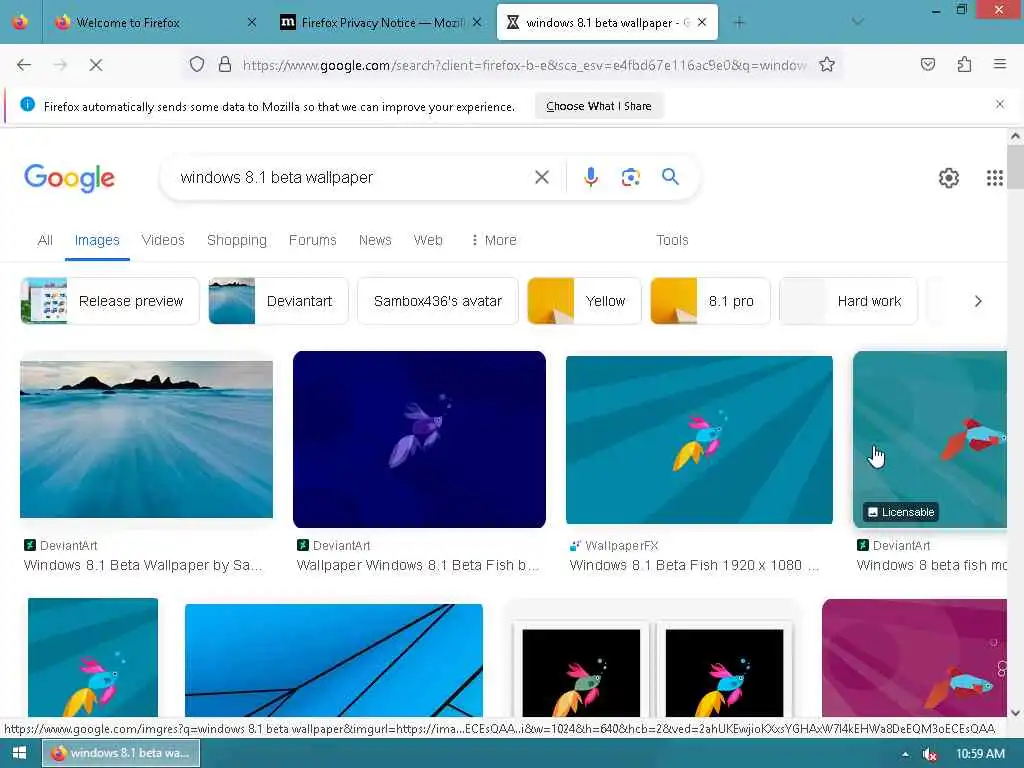Select the Firefox taskbar window button

pos(121,753)
